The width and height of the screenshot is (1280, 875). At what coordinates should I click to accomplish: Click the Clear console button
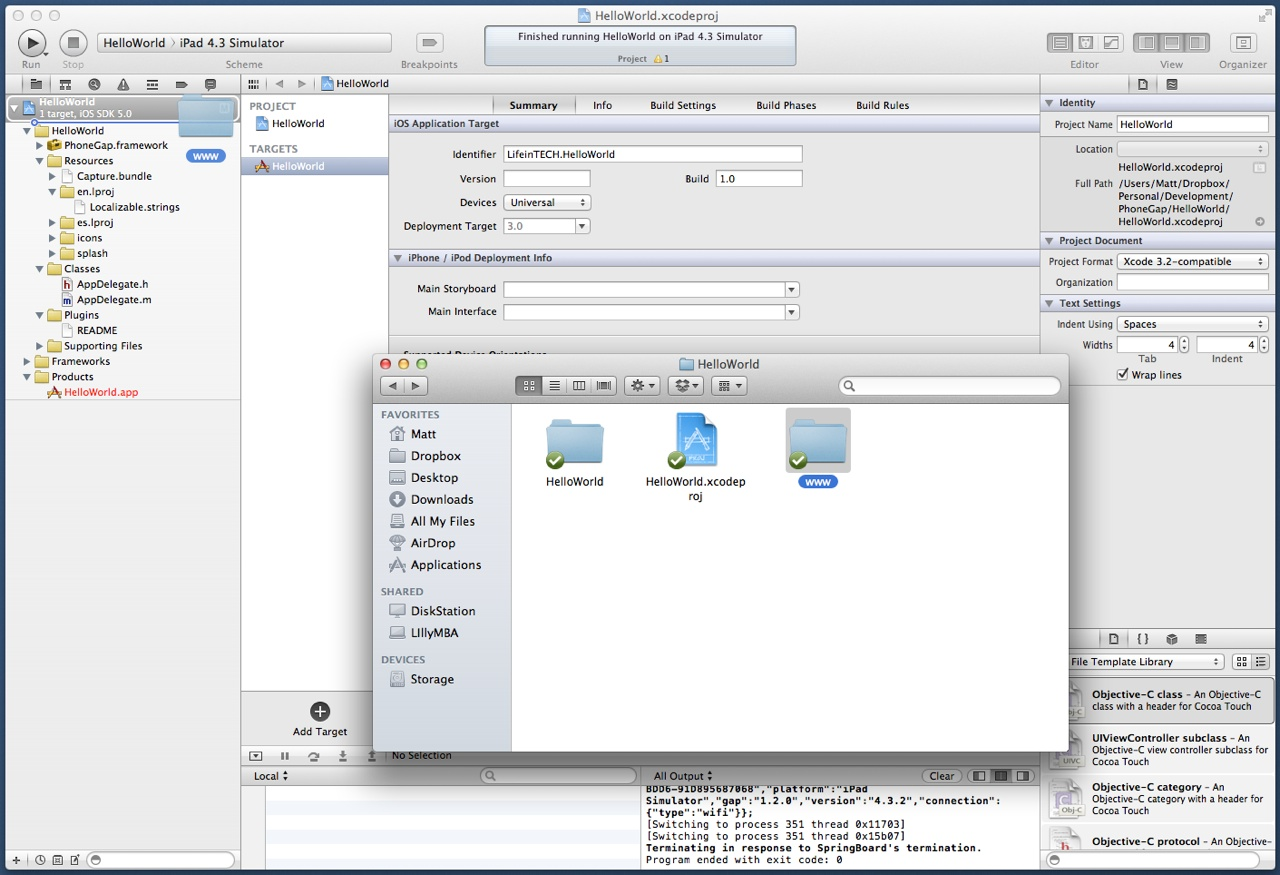941,776
